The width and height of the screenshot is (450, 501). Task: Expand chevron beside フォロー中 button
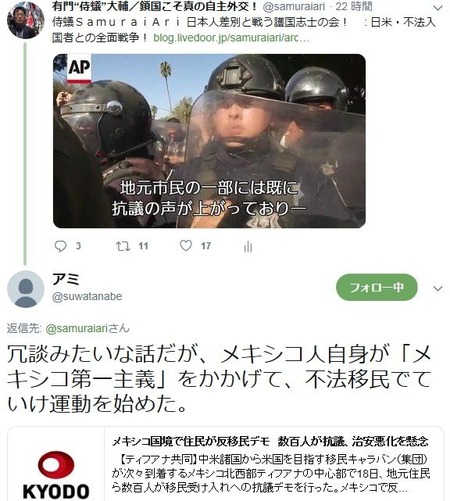pyautogui.click(x=438, y=288)
